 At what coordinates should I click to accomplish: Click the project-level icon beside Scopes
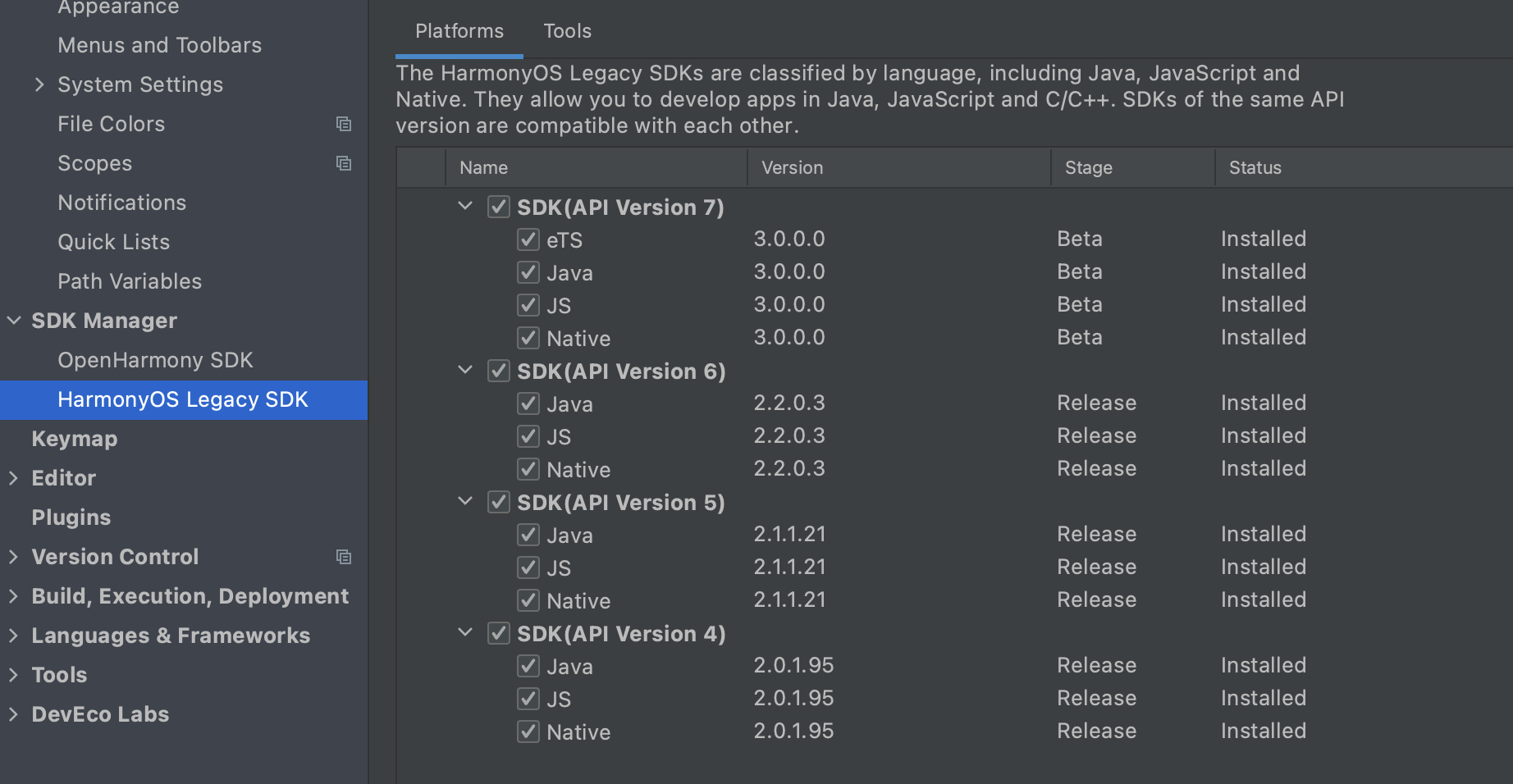pos(344,163)
